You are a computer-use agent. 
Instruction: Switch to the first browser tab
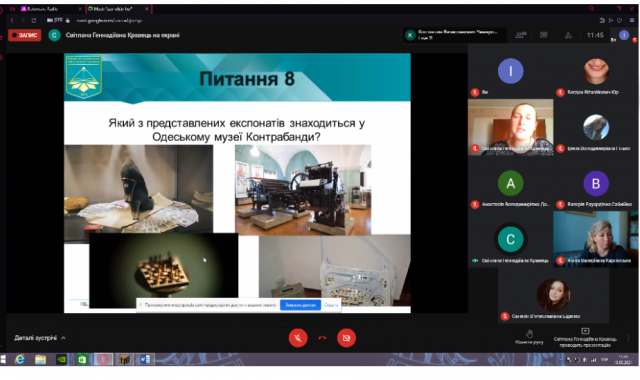click(x=51, y=9)
